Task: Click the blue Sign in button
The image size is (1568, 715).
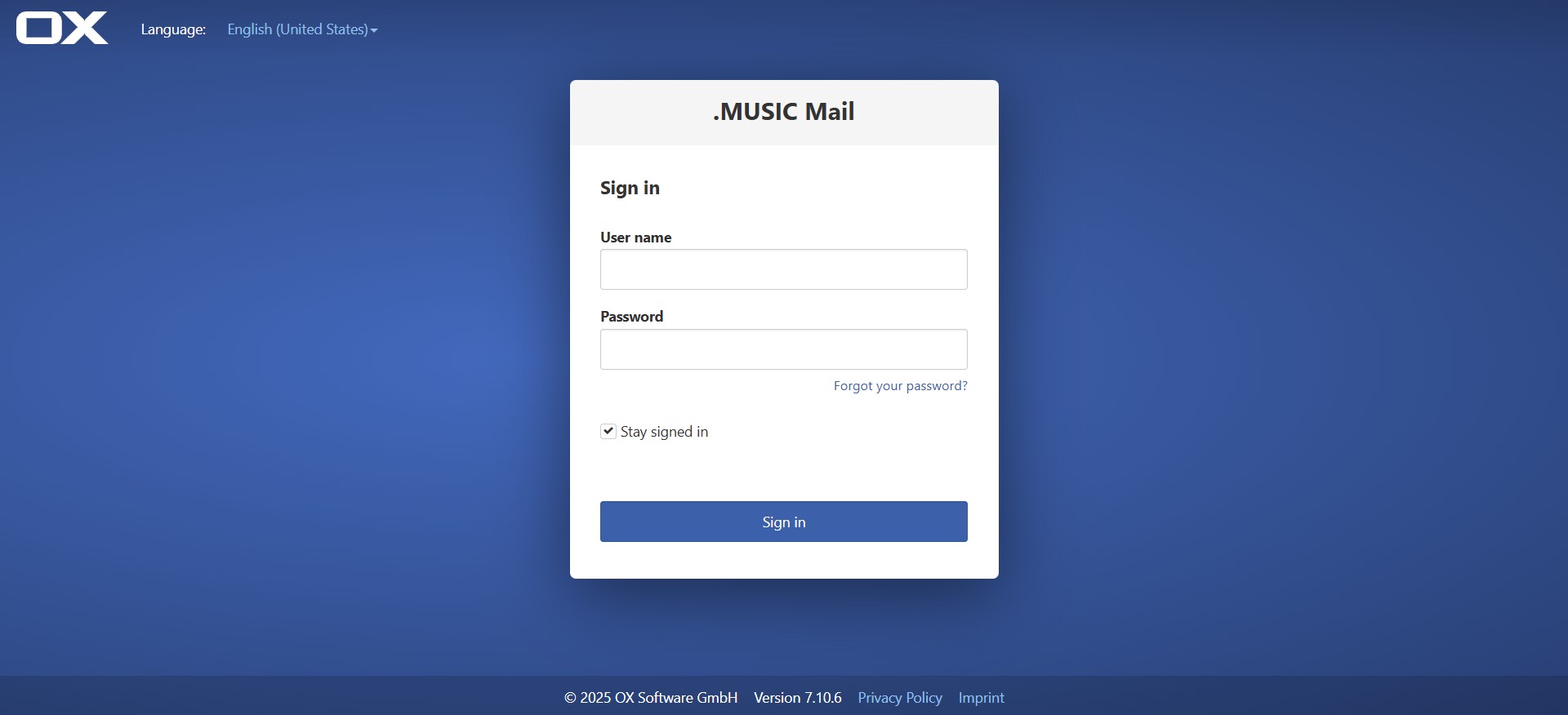Action: 784,522
